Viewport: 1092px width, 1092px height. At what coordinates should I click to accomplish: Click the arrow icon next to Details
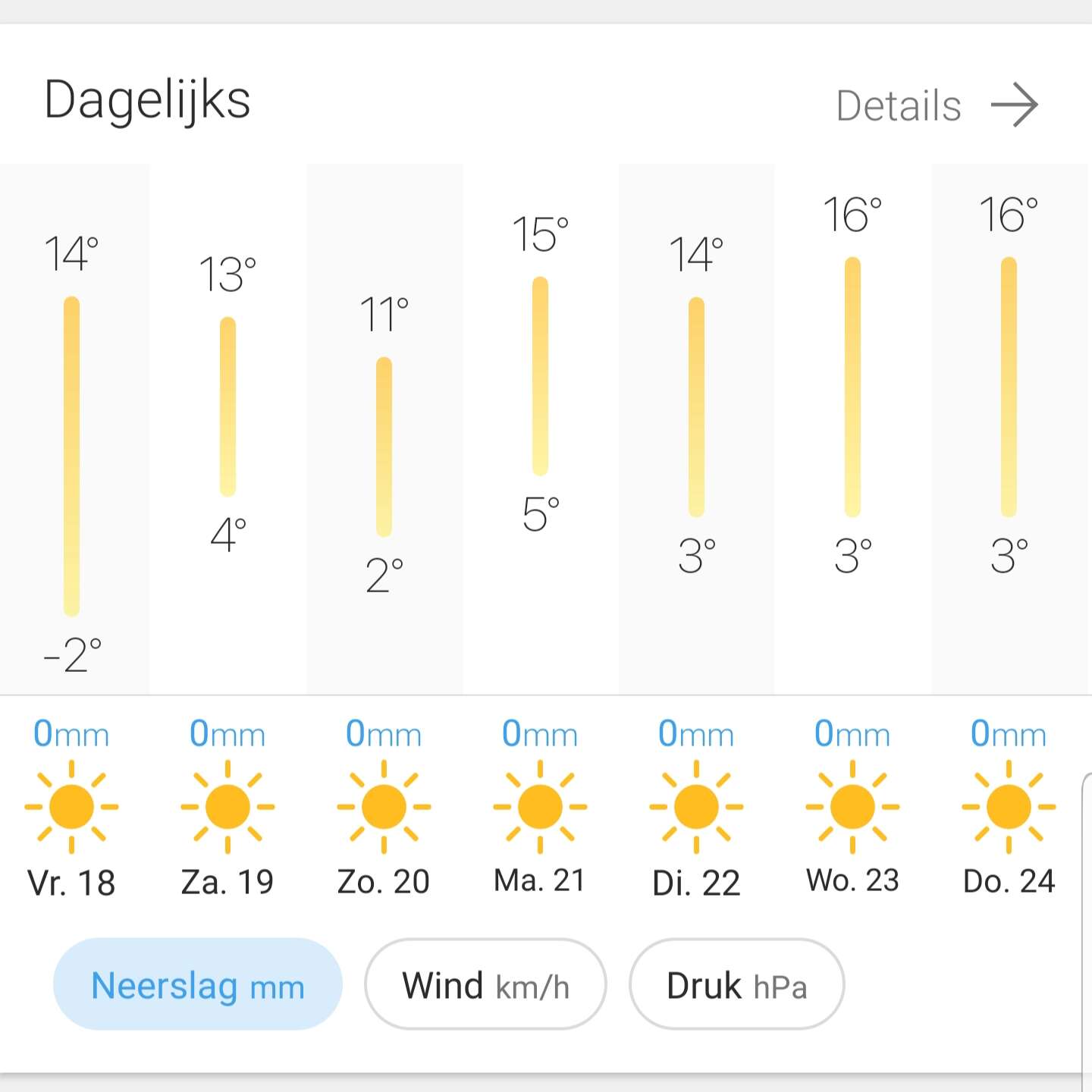click(x=1015, y=105)
